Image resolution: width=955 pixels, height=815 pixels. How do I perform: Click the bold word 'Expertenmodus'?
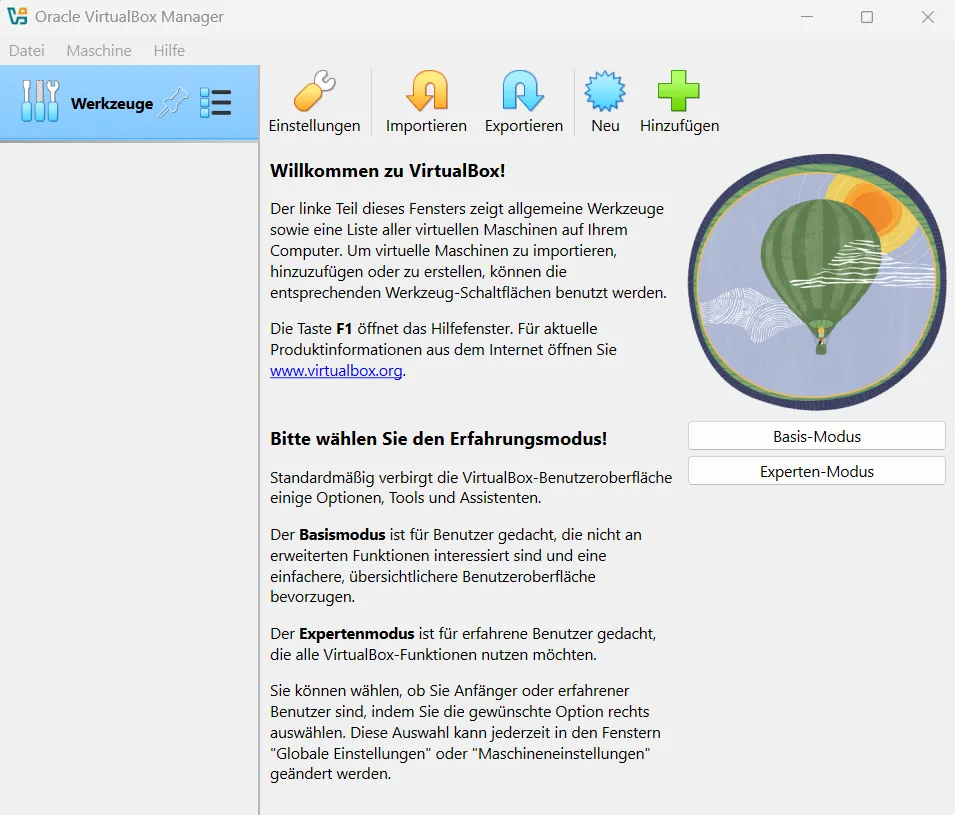point(356,633)
